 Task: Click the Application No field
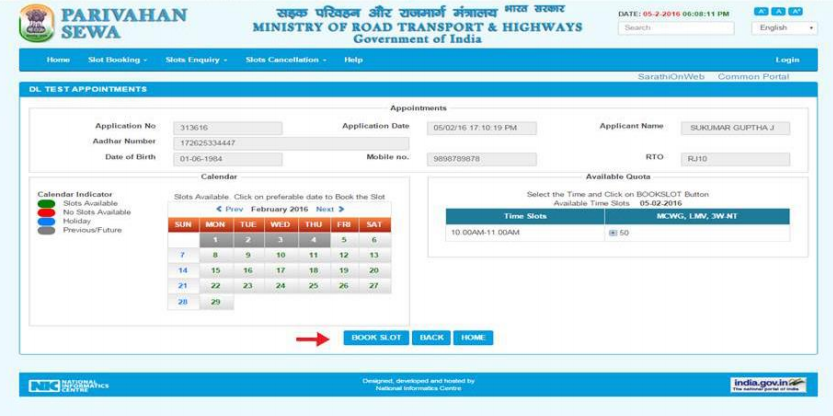point(228,129)
